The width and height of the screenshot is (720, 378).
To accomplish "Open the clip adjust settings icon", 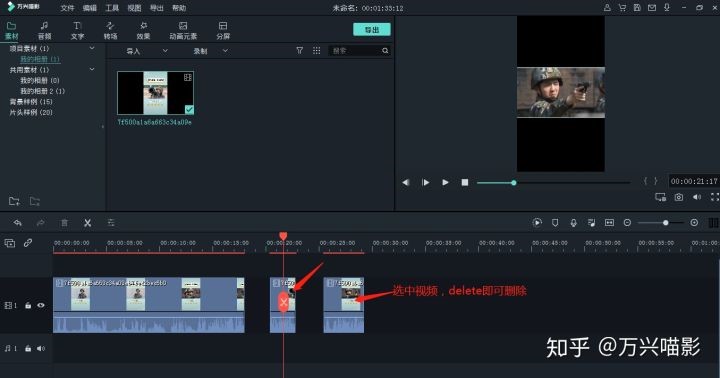I will 111,223.
